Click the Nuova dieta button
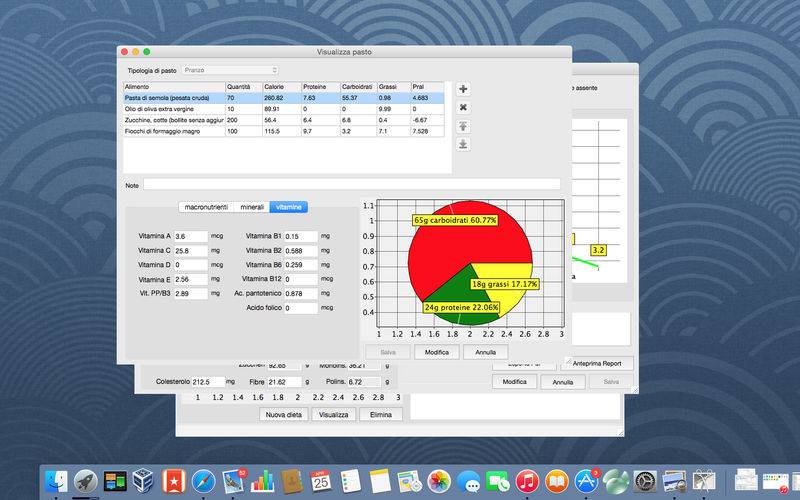800x500 pixels. point(282,414)
